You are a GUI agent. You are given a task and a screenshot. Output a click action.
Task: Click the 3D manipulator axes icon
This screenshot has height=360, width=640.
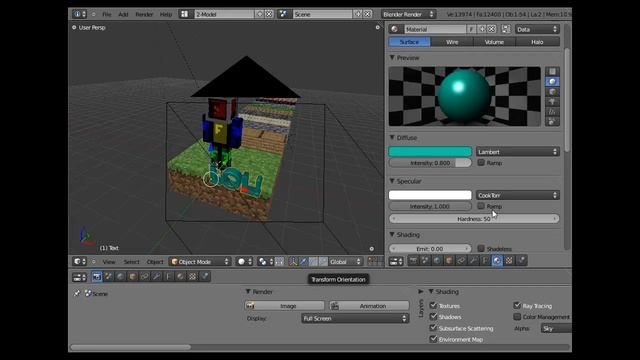[x=293, y=262]
